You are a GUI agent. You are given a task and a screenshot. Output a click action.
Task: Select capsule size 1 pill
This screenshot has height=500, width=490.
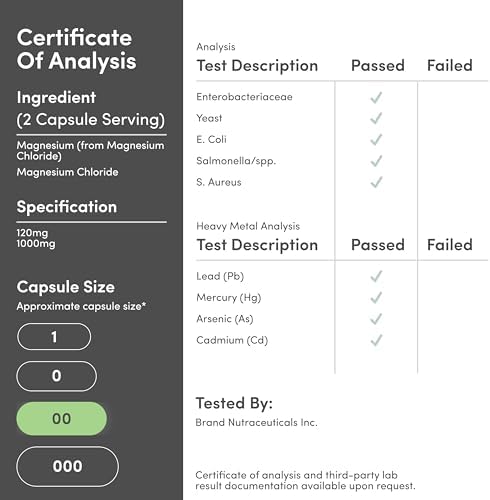coord(54,337)
